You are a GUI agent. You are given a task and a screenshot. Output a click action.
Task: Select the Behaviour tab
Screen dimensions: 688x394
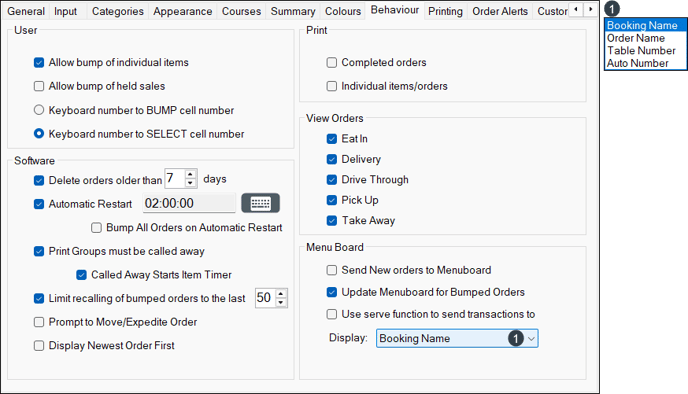(394, 10)
